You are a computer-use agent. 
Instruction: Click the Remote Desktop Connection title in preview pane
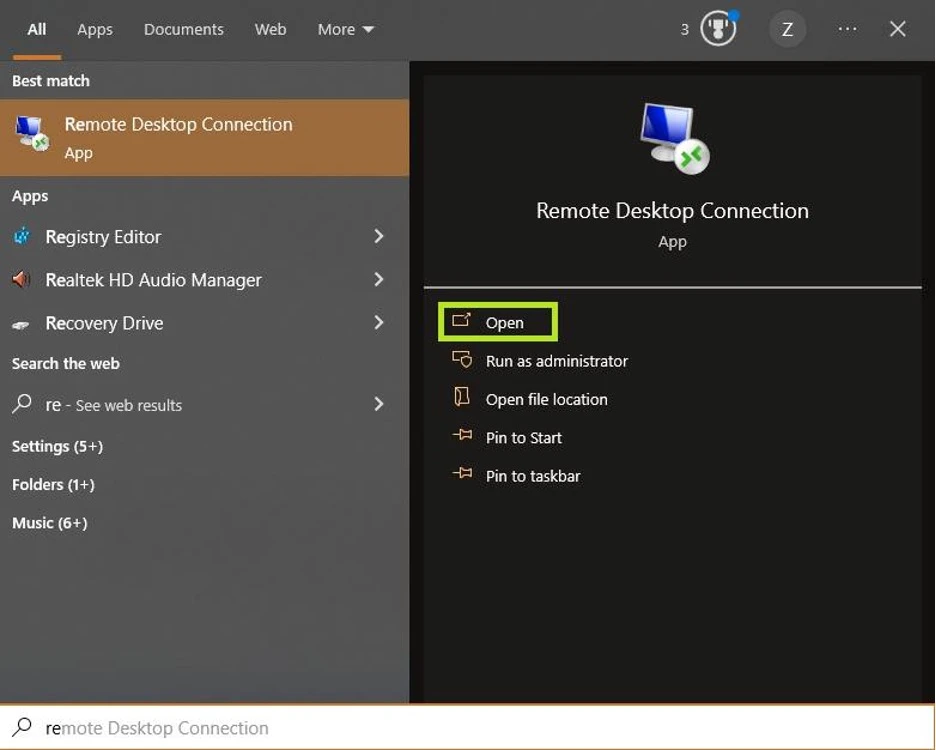(672, 211)
